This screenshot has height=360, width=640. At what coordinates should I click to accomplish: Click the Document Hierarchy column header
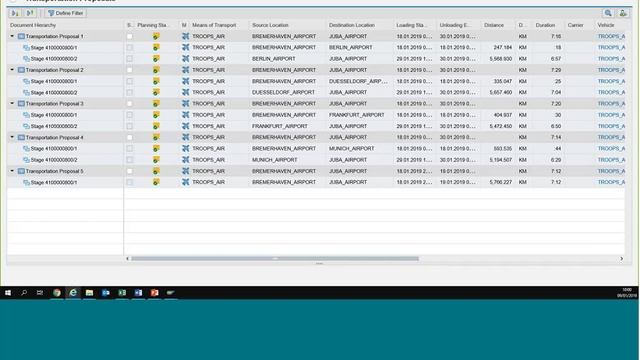(33, 25)
